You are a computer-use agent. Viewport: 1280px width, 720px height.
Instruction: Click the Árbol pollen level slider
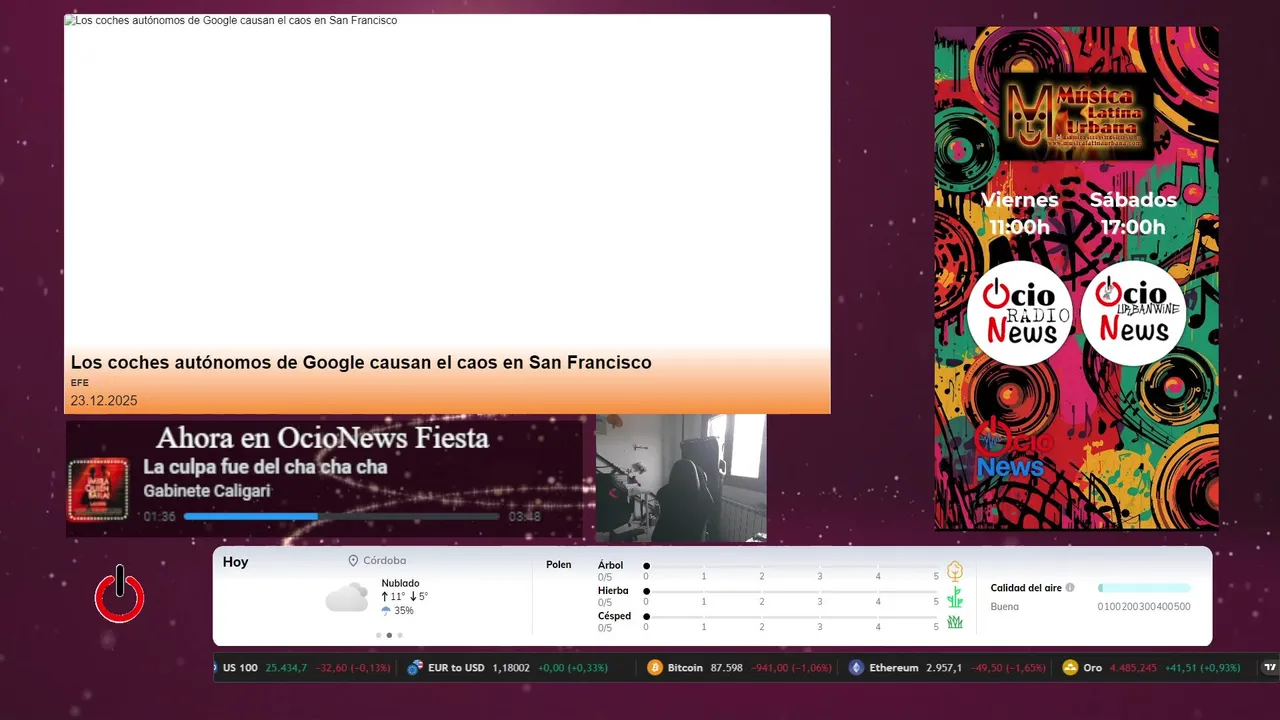tap(791, 566)
